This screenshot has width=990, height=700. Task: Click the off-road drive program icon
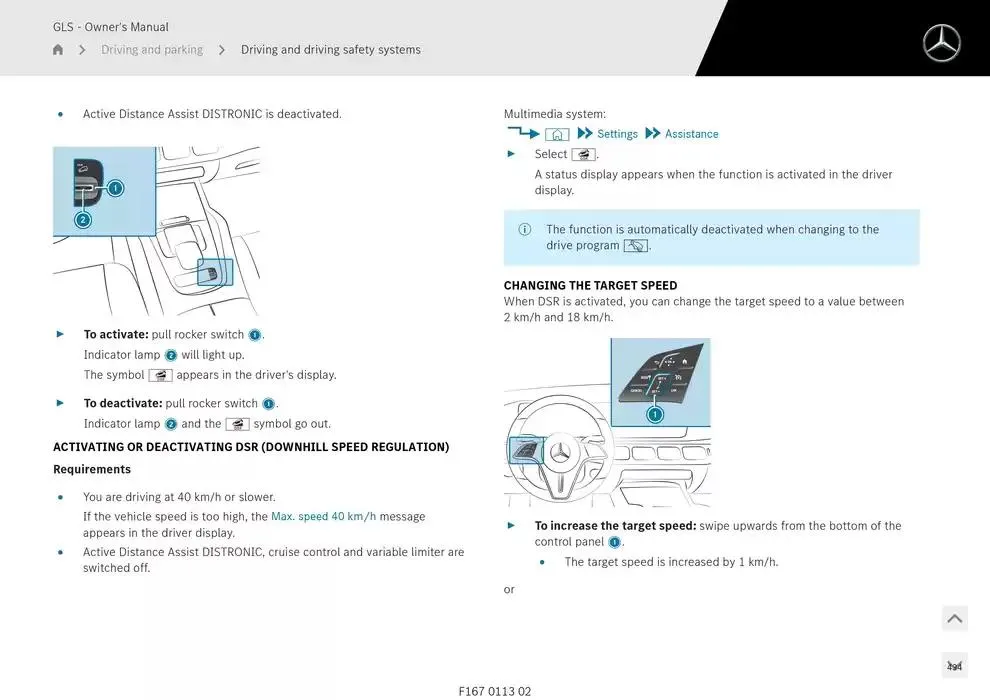tap(636, 246)
